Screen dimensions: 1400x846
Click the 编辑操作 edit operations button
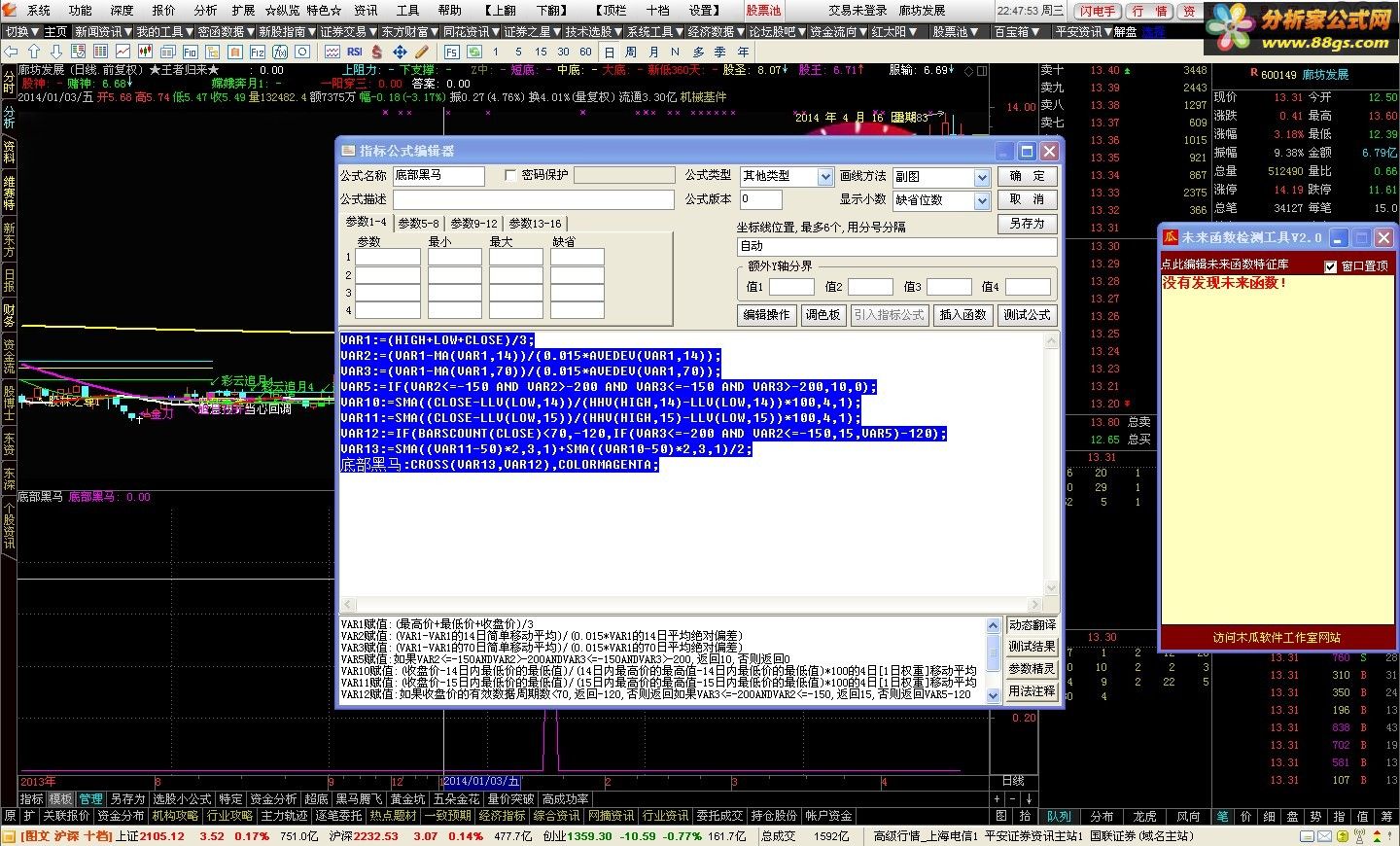point(766,315)
